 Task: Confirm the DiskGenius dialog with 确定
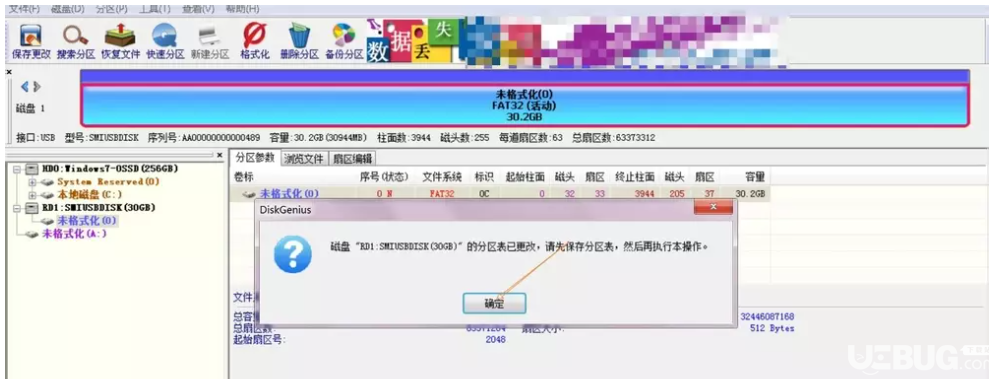(494, 303)
